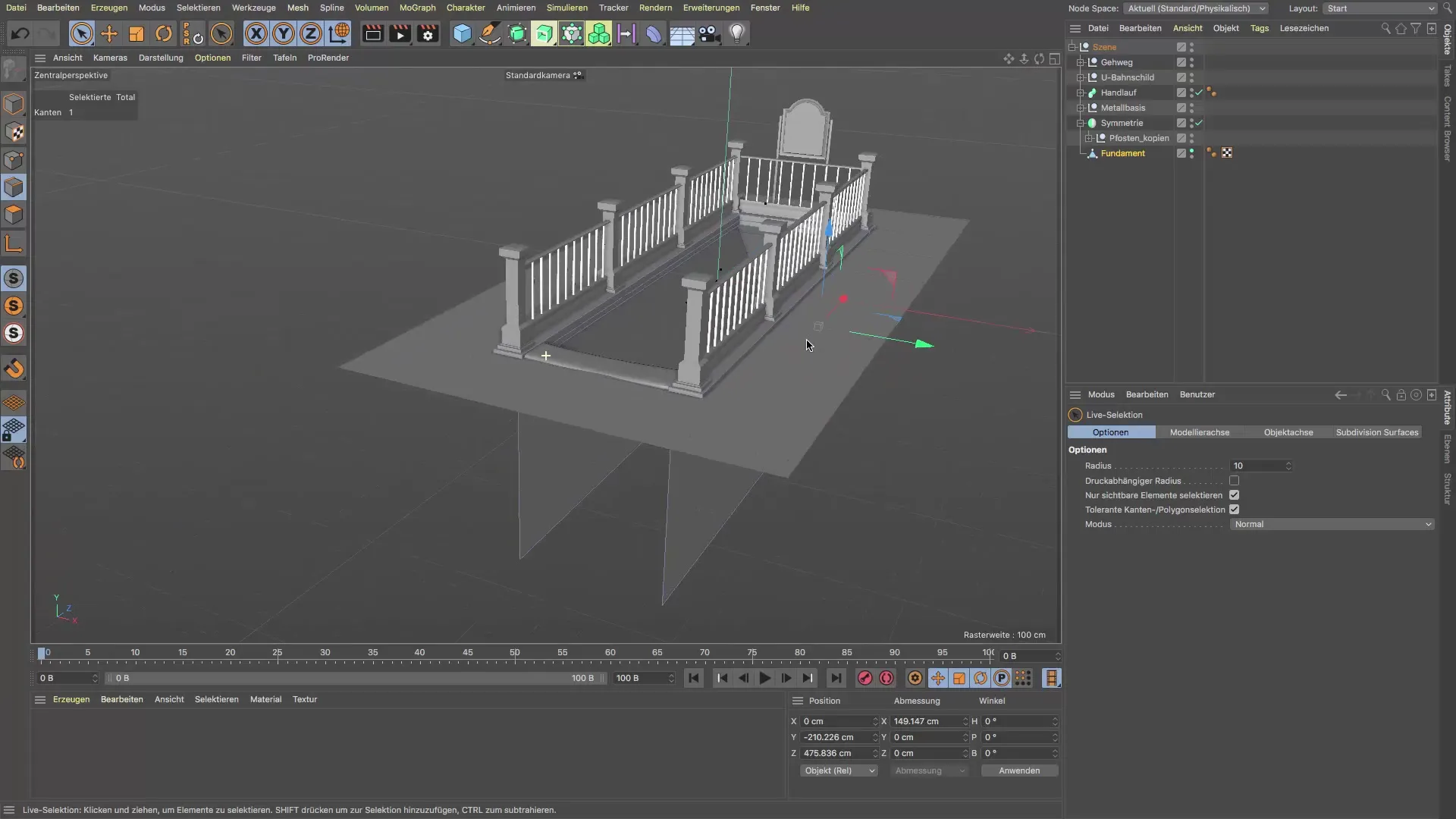Expand the Handlauf object

[x=1080, y=93]
